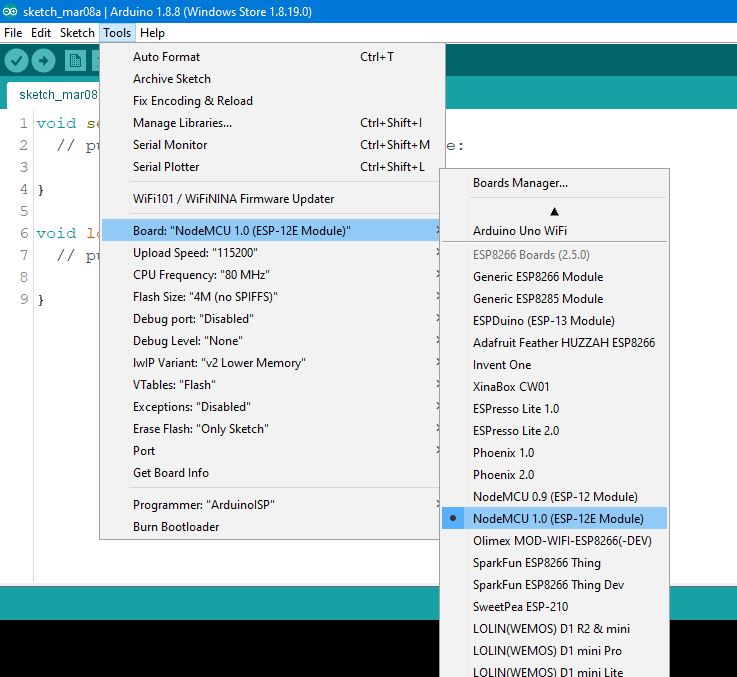
Task: Click the black console output area
Action: pos(220,648)
